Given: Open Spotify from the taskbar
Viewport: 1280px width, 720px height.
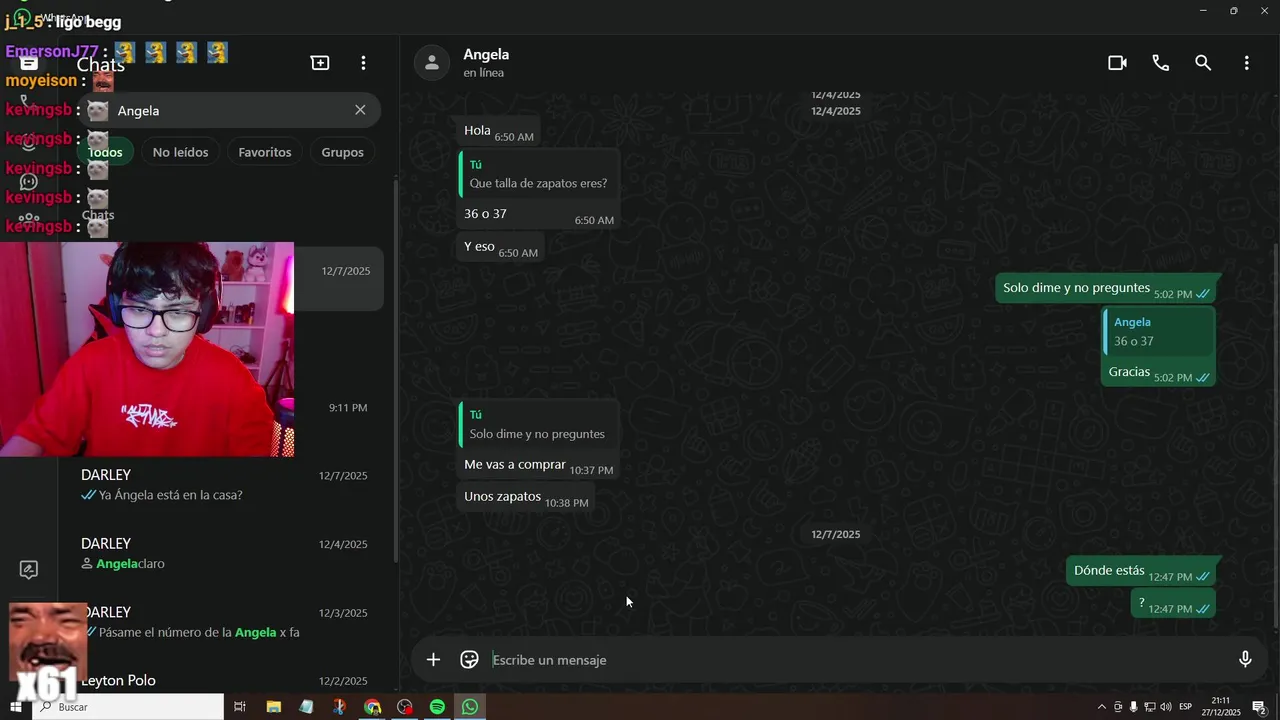Looking at the screenshot, I should tap(437, 707).
